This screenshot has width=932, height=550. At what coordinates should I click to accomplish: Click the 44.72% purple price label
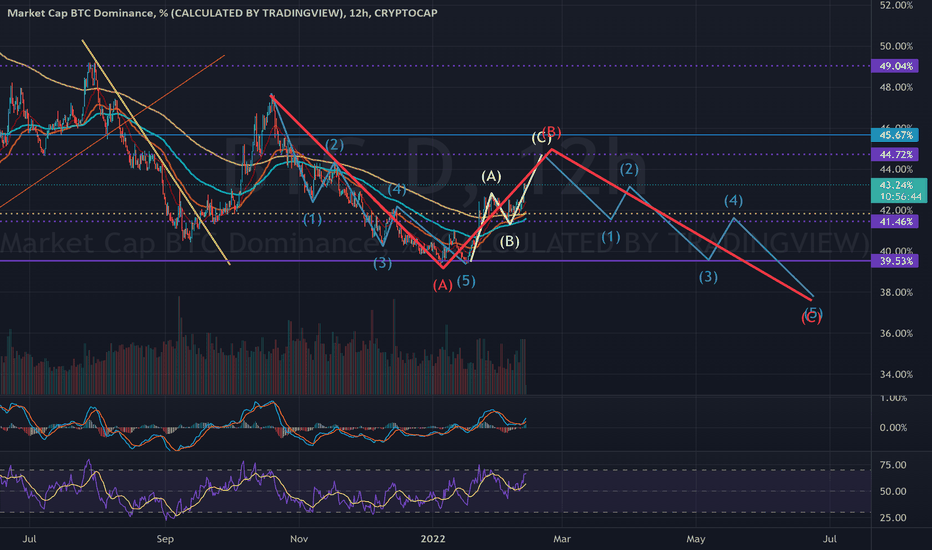pyautogui.click(x=895, y=155)
